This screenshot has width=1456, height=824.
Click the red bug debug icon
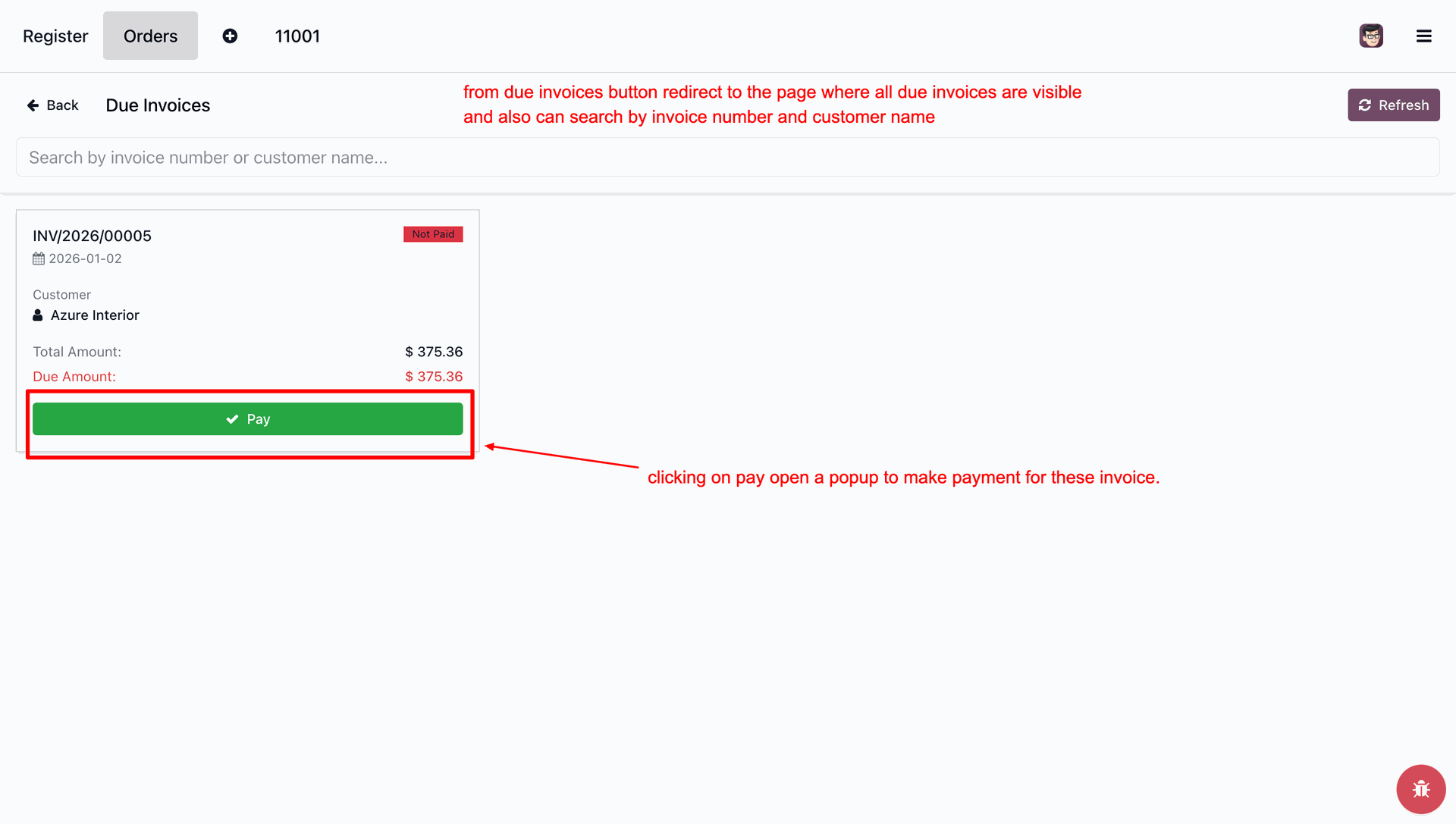1420,789
